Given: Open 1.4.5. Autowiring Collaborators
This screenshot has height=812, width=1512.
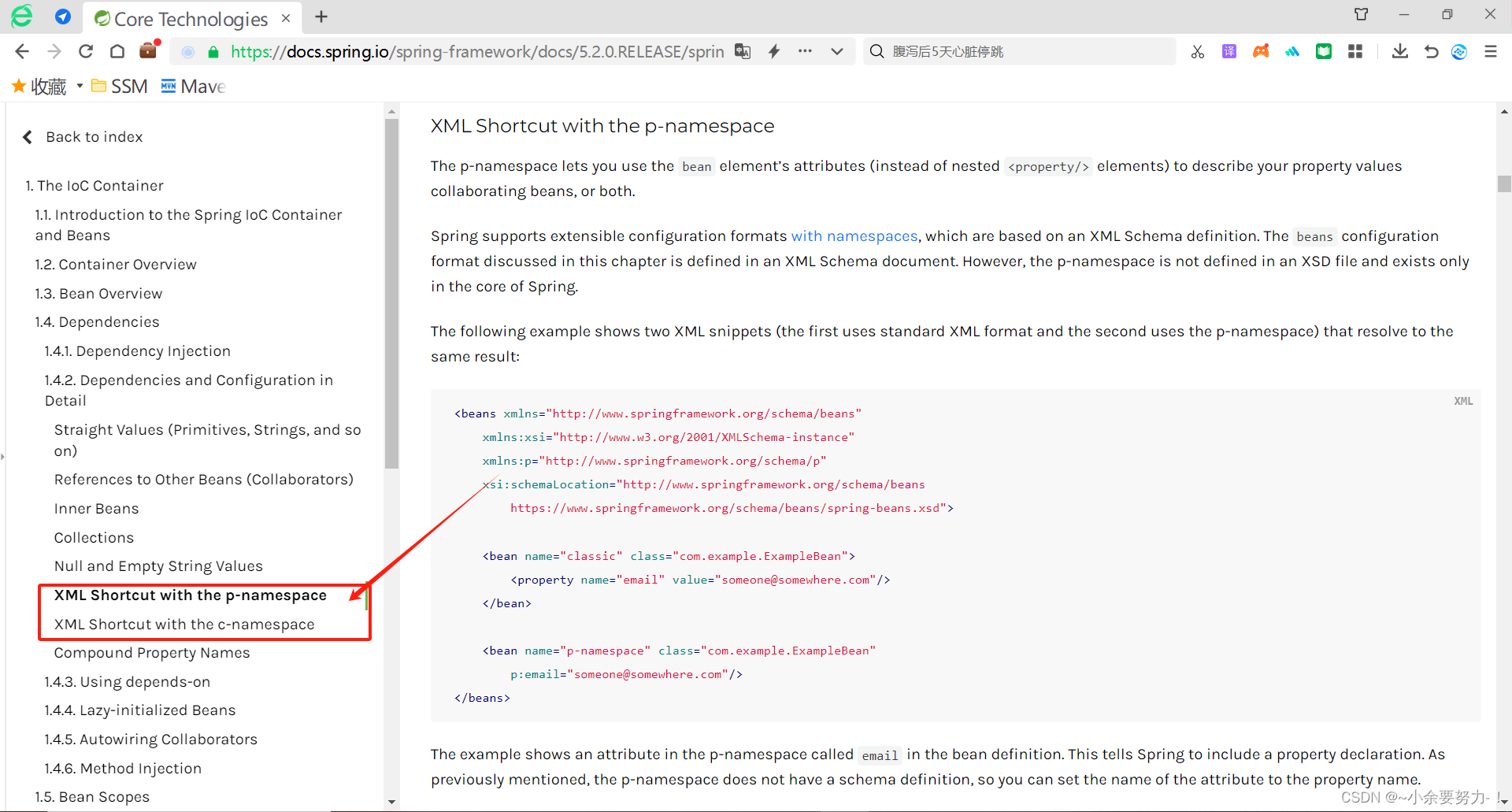Looking at the screenshot, I should tap(151, 740).
